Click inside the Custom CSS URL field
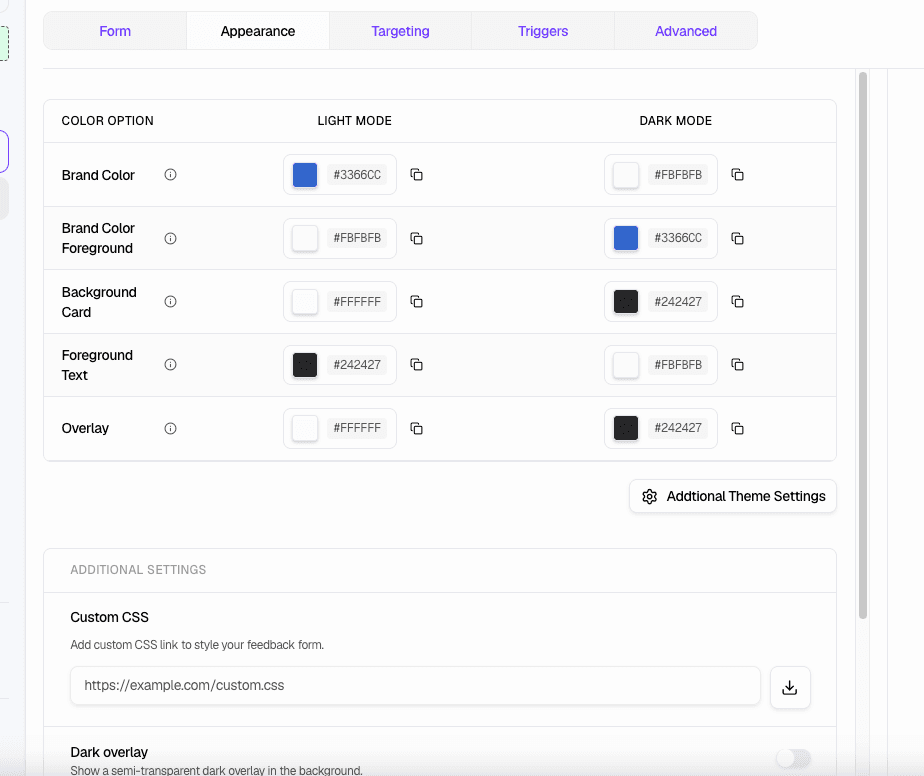The height and width of the screenshot is (776, 924). (415, 685)
